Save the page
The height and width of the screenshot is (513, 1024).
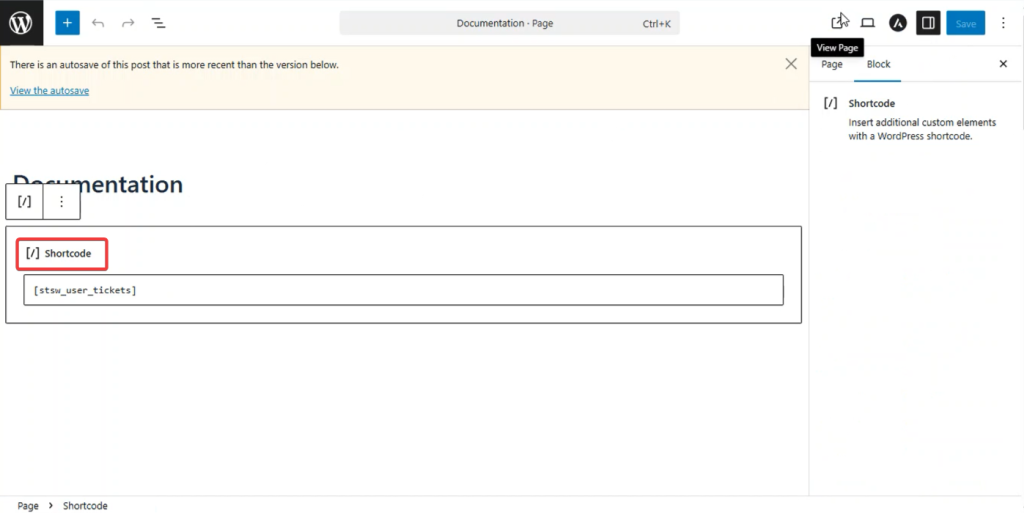(x=966, y=23)
